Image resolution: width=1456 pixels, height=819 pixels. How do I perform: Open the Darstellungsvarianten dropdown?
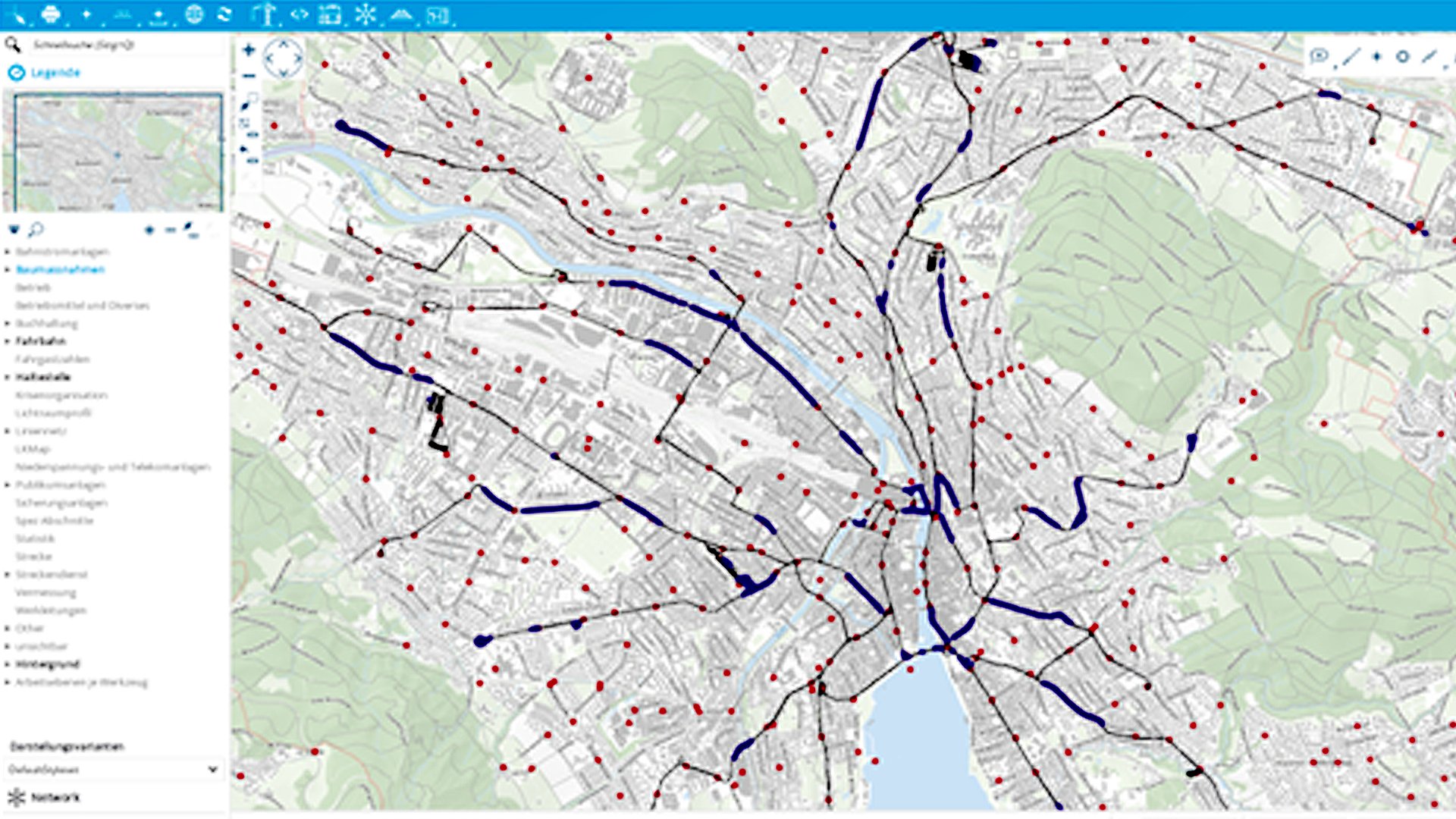click(114, 769)
